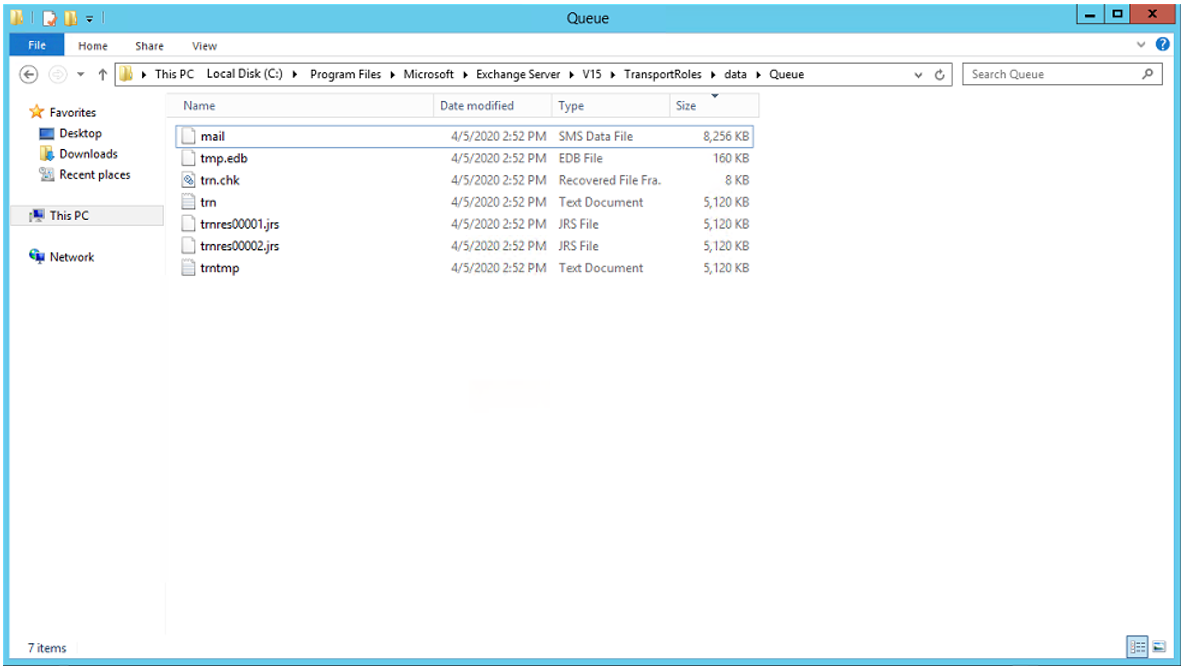Expand the ribbon with the chevron arrow
Screen dimensions: 1183x669
pyautogui.click(x=1141, y=45)
